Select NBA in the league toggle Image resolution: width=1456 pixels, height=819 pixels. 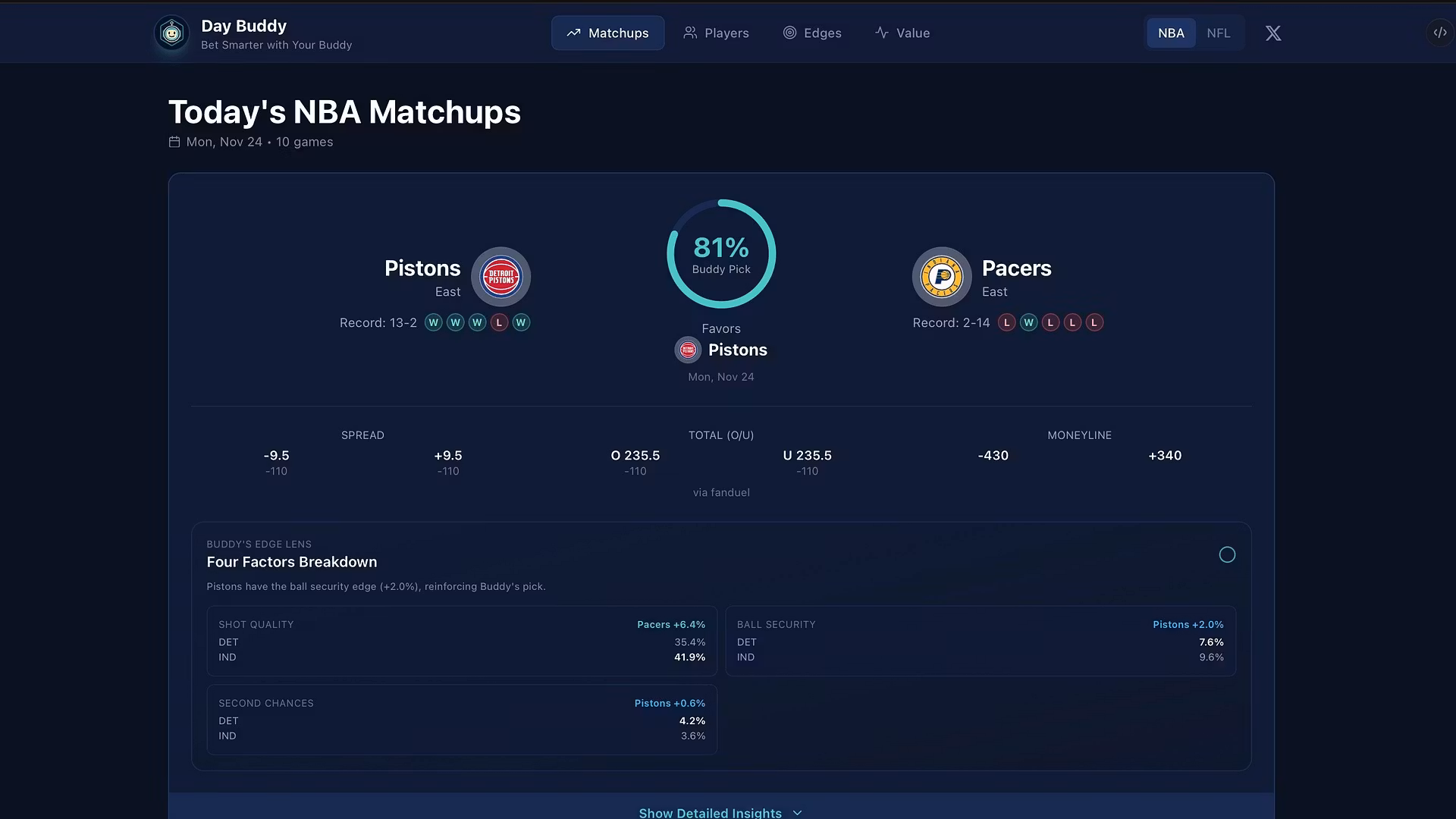[x=1170, y=33]
